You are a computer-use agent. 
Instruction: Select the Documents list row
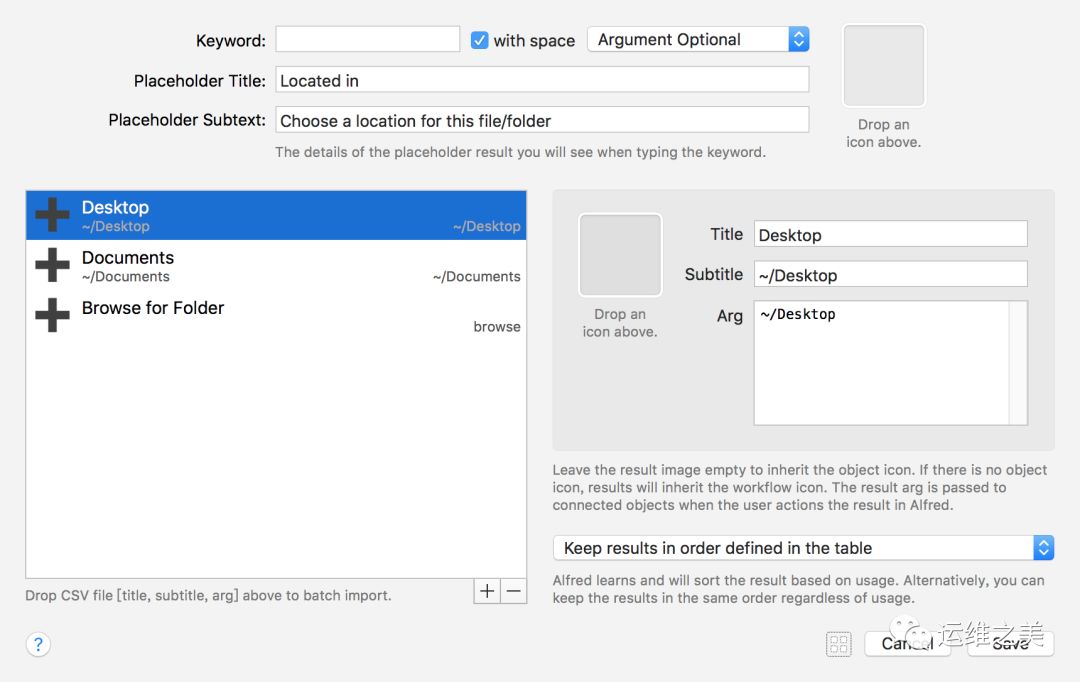pos(276,265)
